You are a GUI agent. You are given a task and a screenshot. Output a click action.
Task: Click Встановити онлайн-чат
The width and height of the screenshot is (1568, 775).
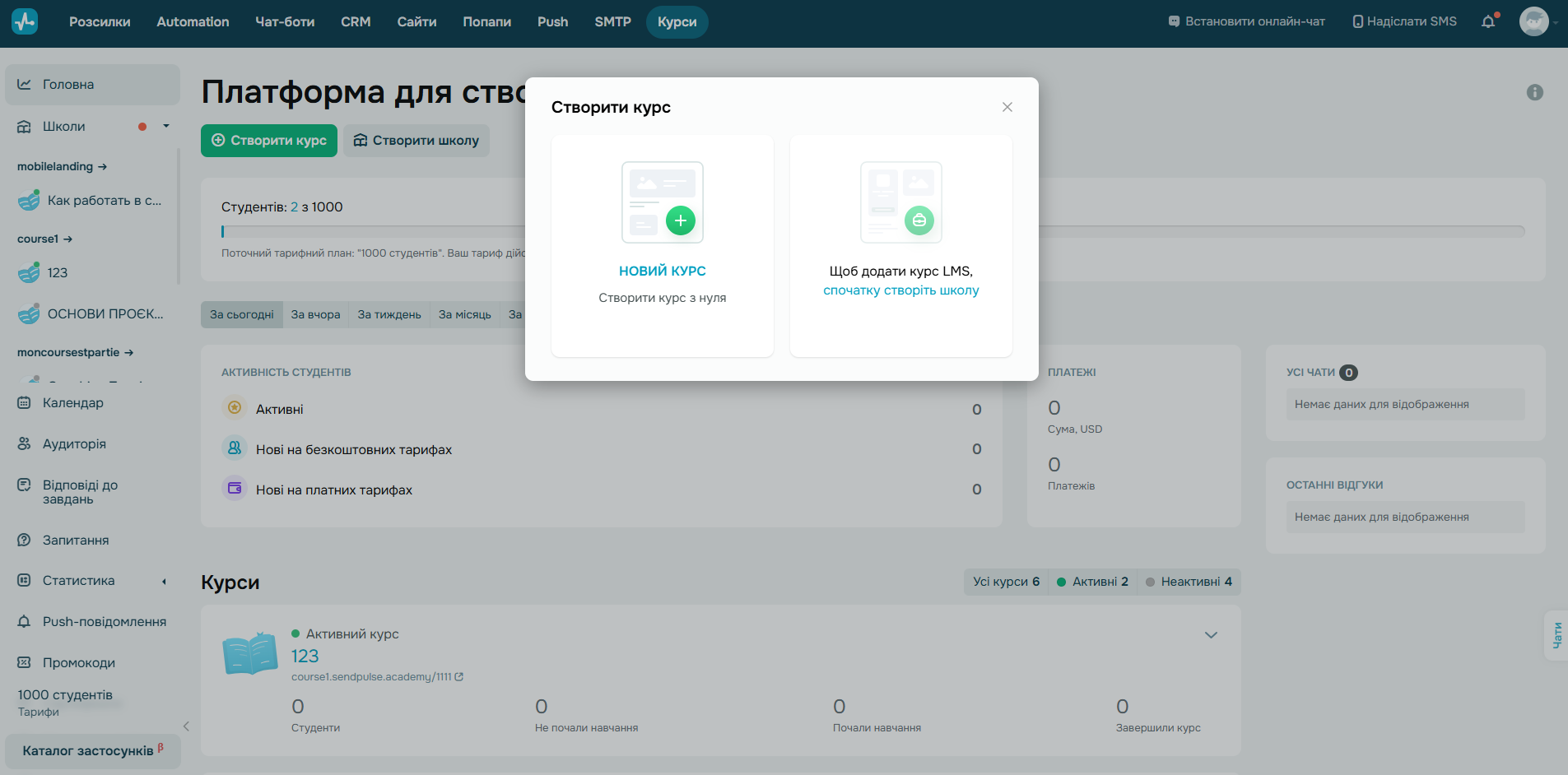point(1247,21)
